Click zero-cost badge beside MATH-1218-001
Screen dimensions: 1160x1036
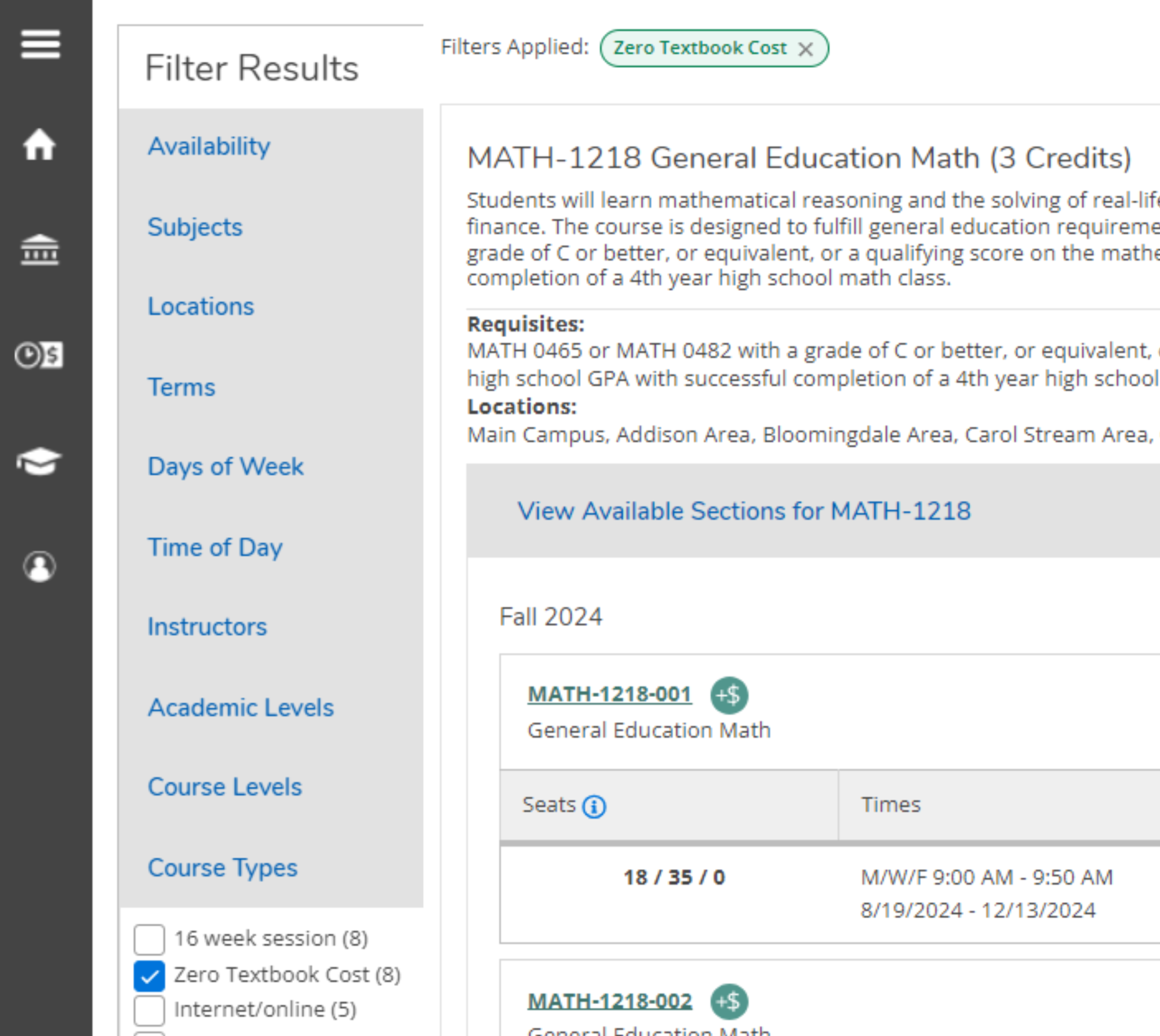tap(729, 695)
